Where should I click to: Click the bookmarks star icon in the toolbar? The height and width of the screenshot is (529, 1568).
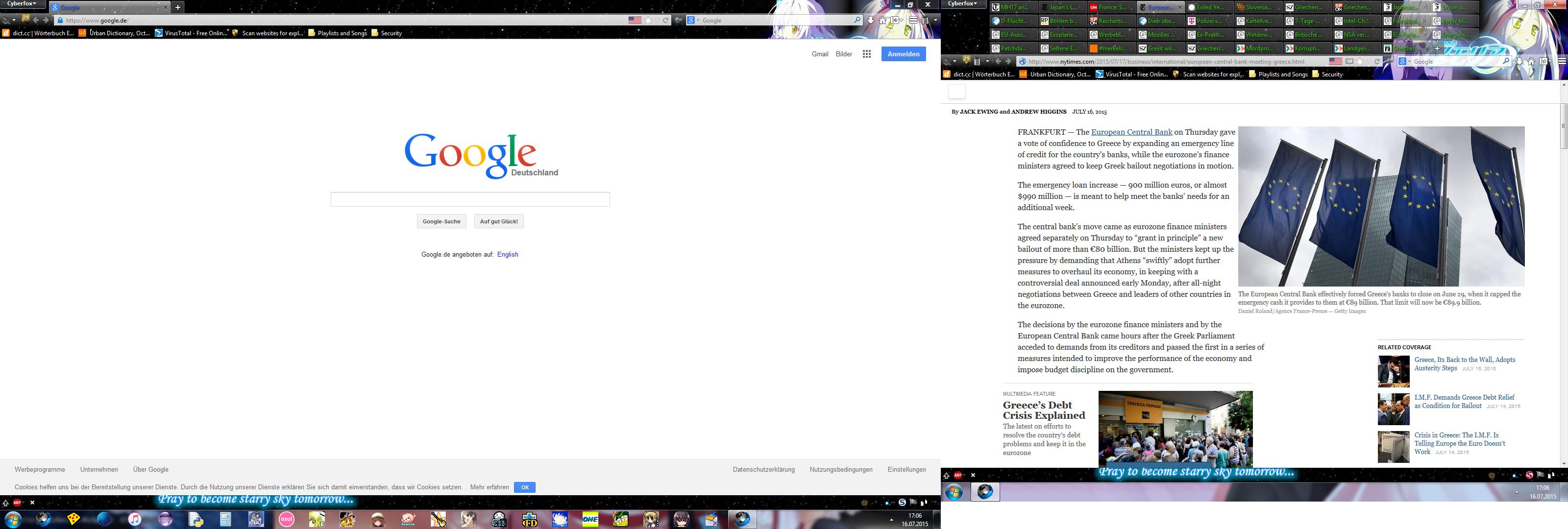[649, 20]
